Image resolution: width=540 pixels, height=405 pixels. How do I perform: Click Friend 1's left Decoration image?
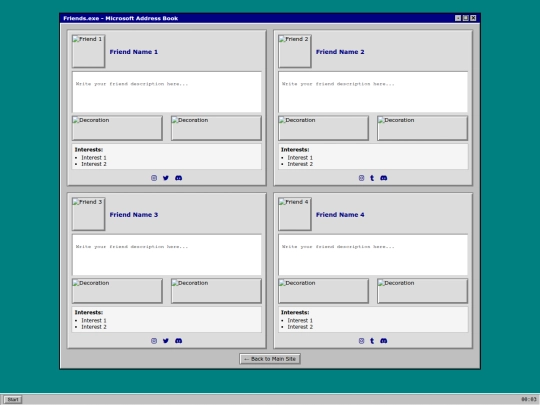(117, 128)
